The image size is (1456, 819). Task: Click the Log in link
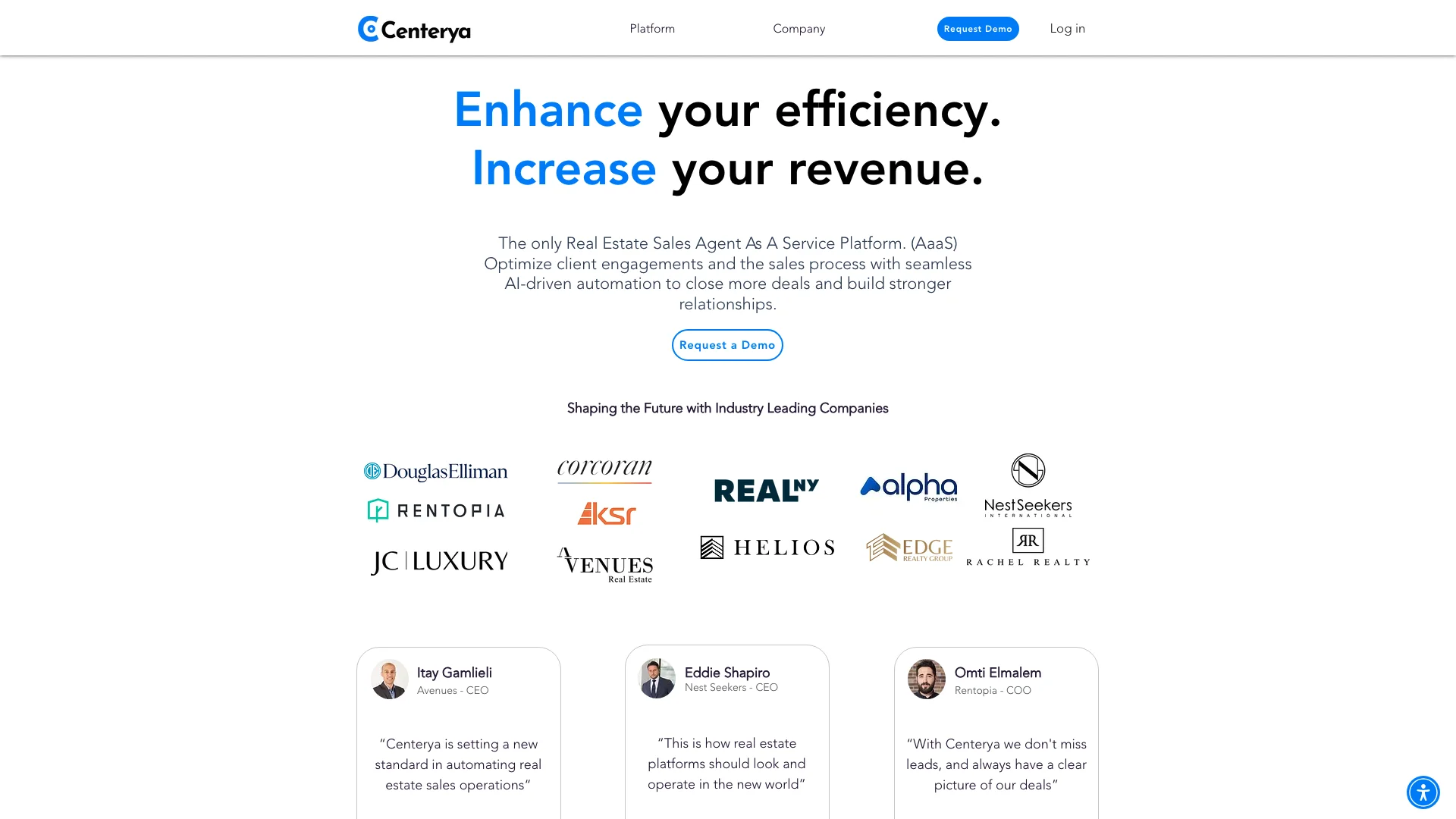coord(1067,28)
